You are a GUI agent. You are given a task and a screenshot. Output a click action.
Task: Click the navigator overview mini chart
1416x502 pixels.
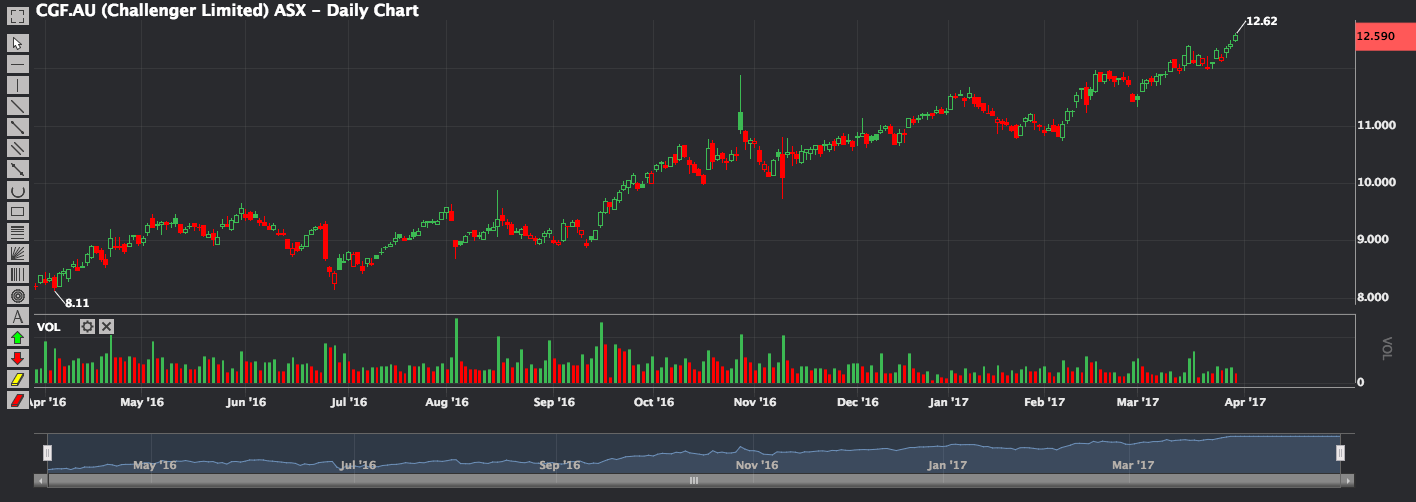pos(693,453)
